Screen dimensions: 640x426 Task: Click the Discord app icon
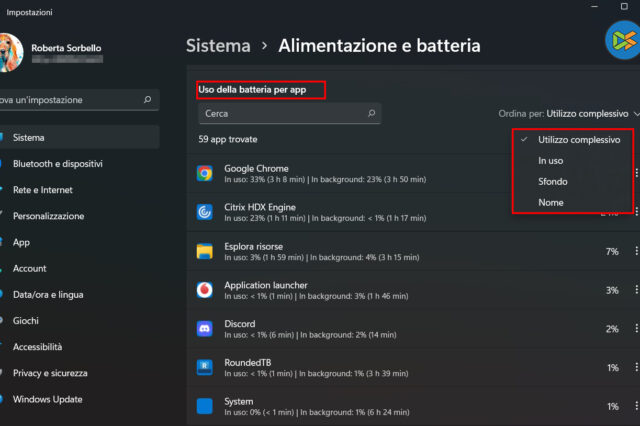(205, 329)
